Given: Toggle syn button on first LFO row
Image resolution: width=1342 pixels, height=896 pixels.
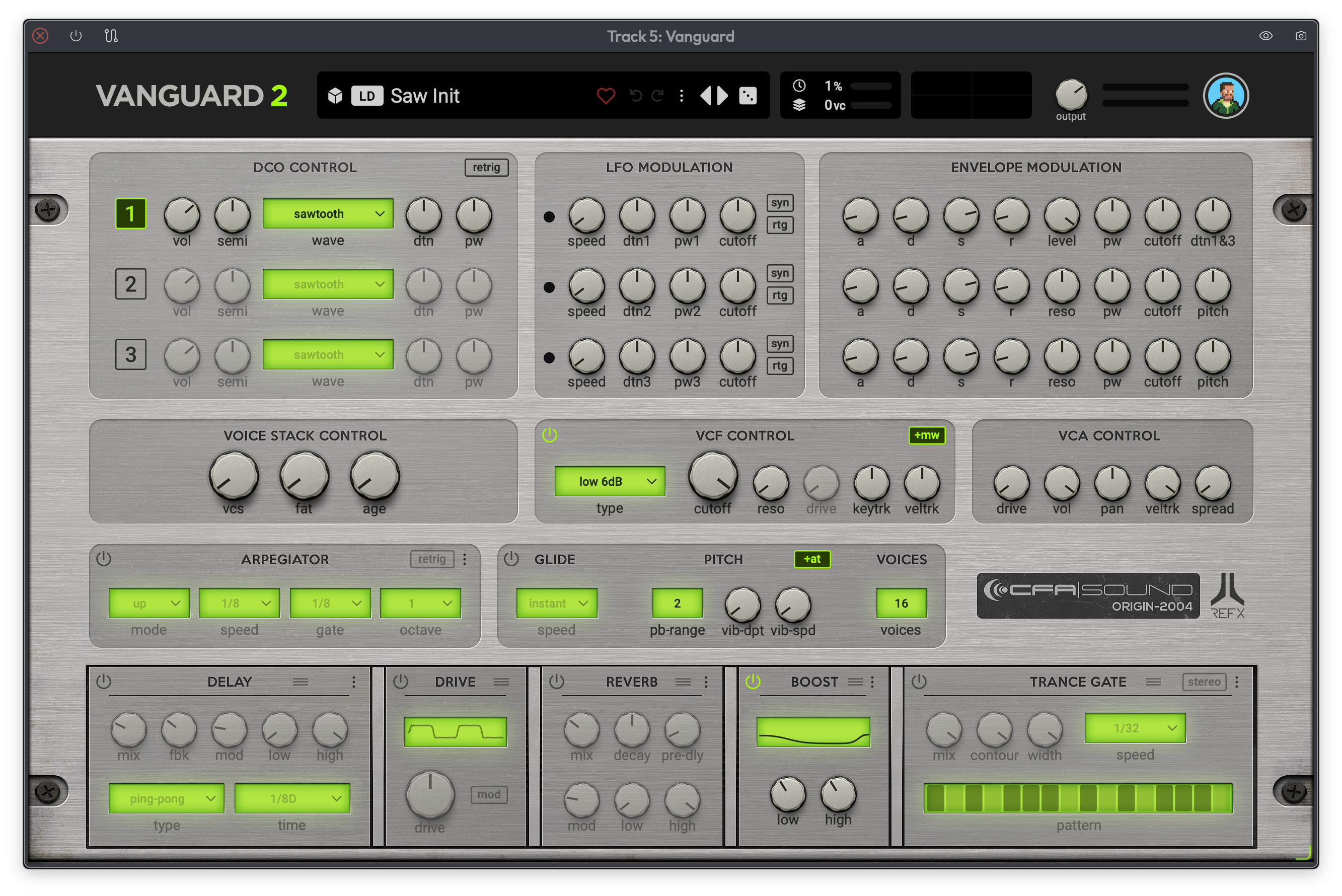Looking at the screenshot, I should coord(780,202).
